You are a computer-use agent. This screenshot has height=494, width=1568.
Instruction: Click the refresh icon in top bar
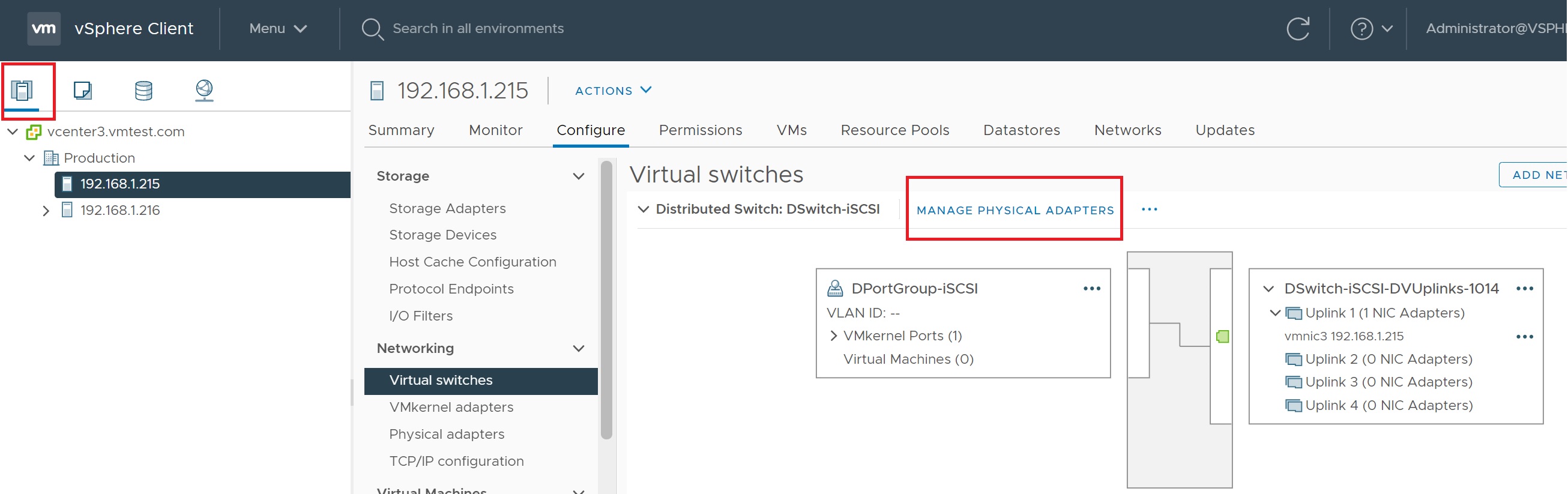tap(1297, 29)
